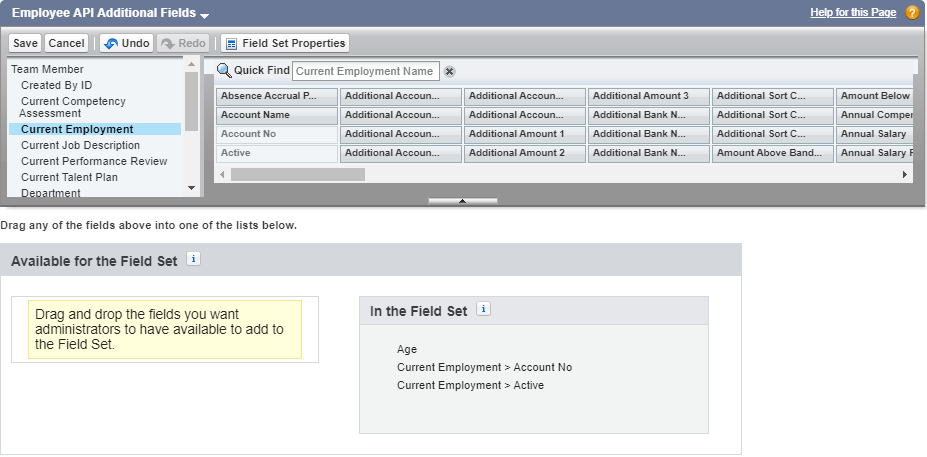Image resolution: width=927 pixels, height=457 pixels.
Task: Click the disabled Redo button
Action: click(183, 43)
